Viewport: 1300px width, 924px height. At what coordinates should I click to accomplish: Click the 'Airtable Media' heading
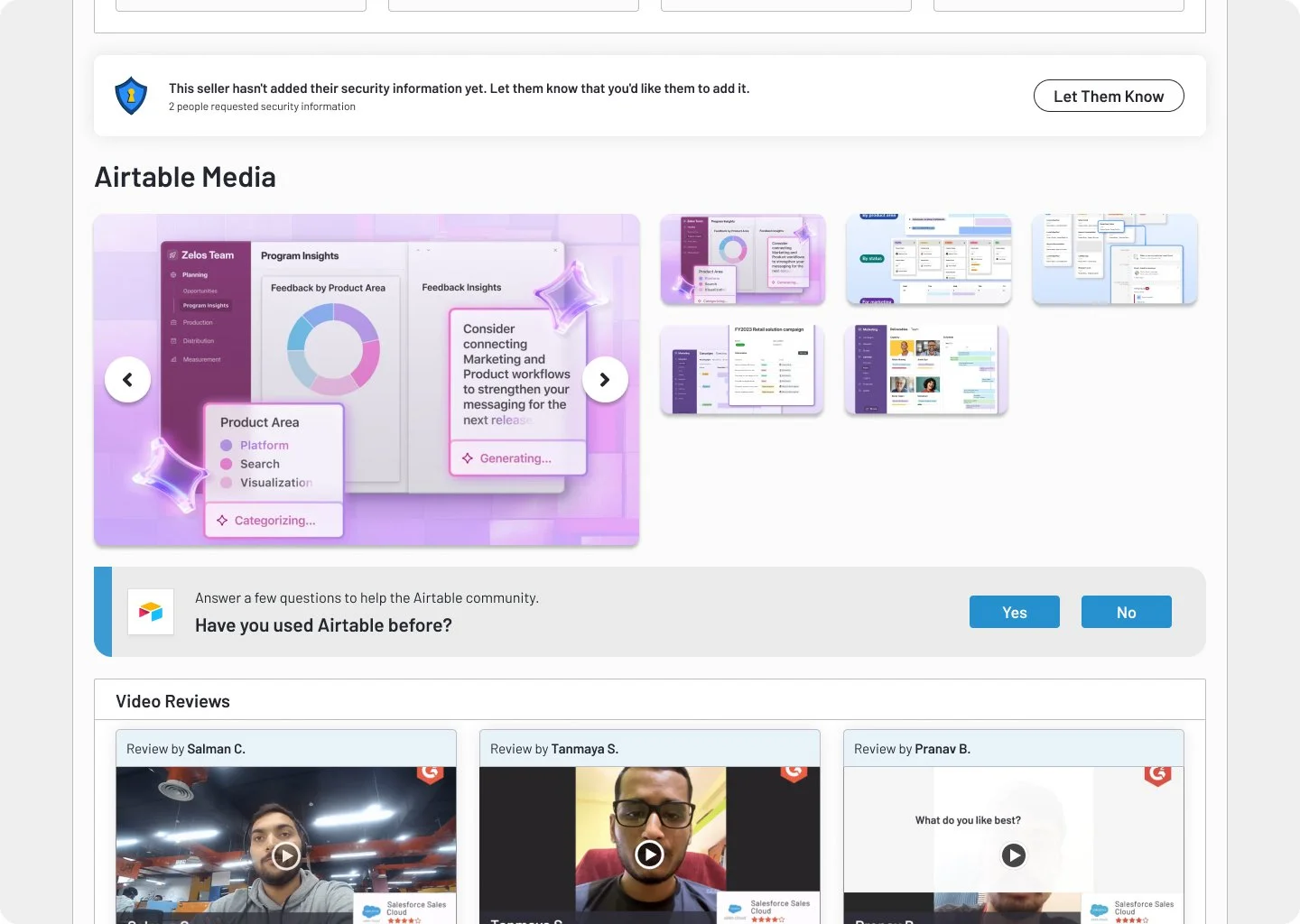[185, 177]
